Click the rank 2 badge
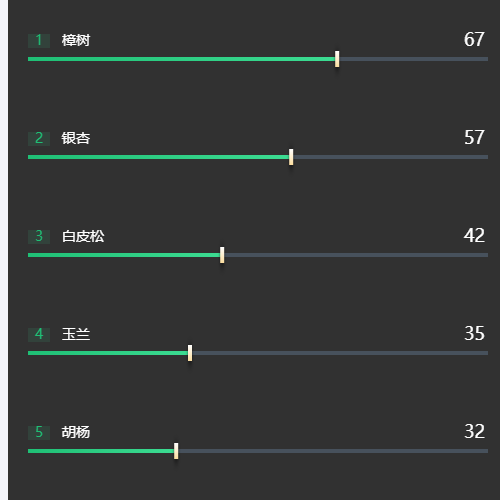Screen dimensions: 500x500 39,139
